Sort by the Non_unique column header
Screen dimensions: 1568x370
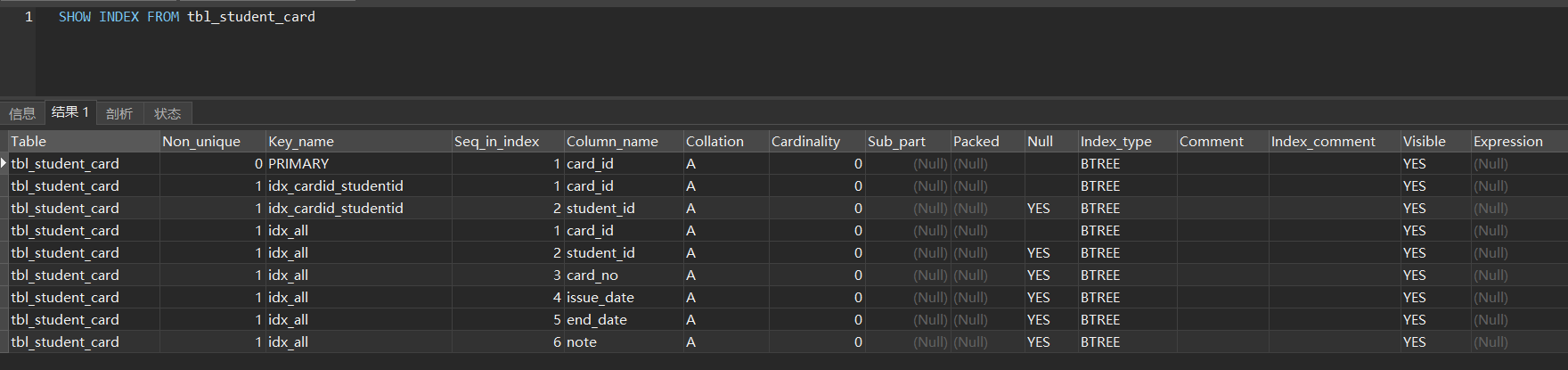click(x=213, y=142)
